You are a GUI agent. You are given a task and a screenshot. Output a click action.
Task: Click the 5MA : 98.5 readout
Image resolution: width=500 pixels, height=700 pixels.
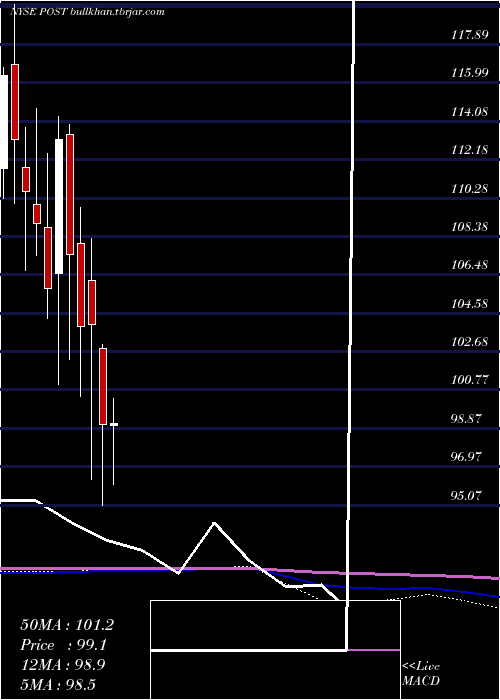(58, 684)
